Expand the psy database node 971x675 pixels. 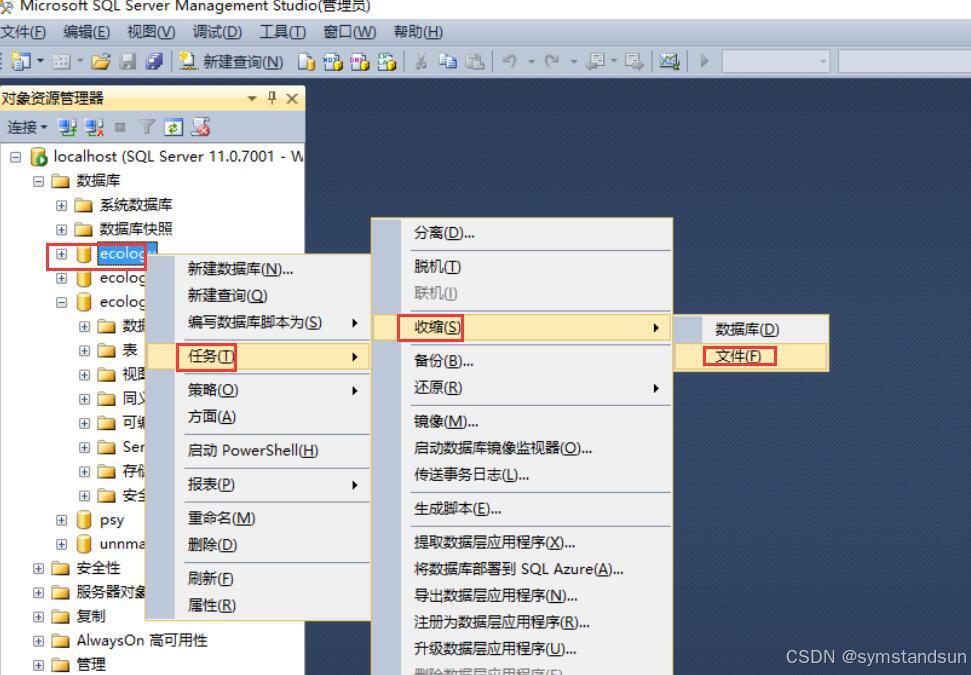coord(61,520)
